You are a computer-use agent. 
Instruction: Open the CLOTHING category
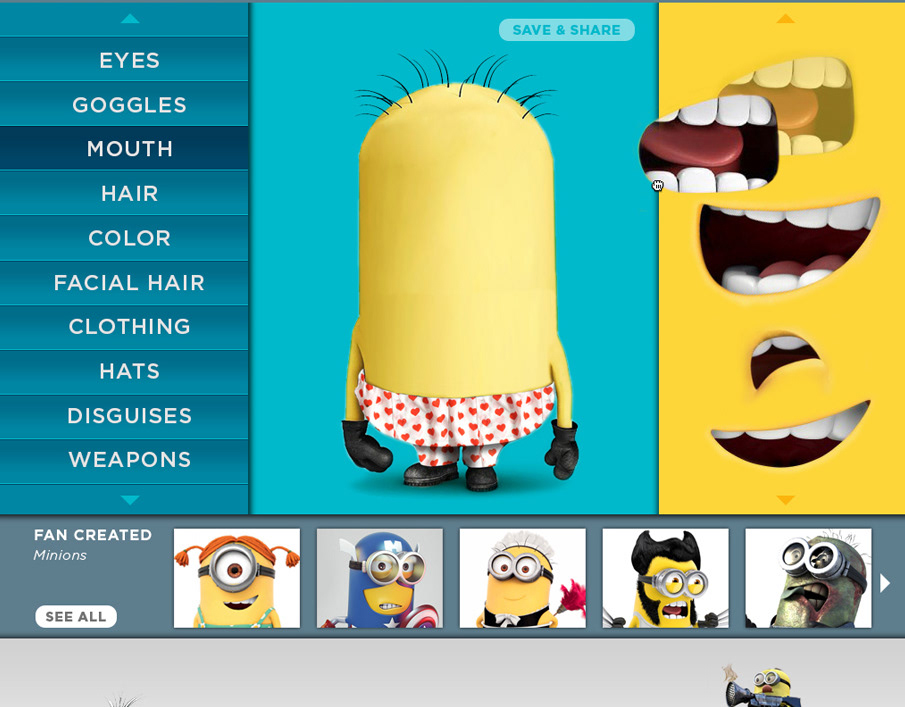pos(124,327)
